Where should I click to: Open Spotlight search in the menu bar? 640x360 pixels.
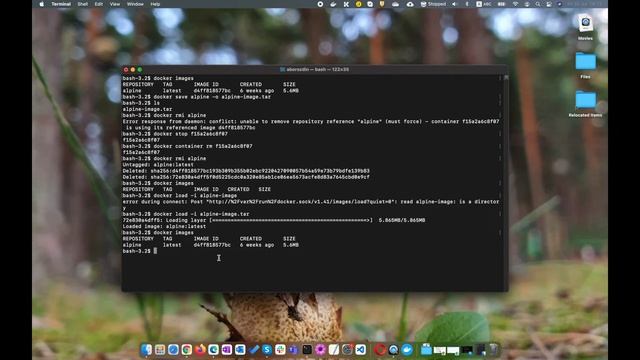point(537,4)
